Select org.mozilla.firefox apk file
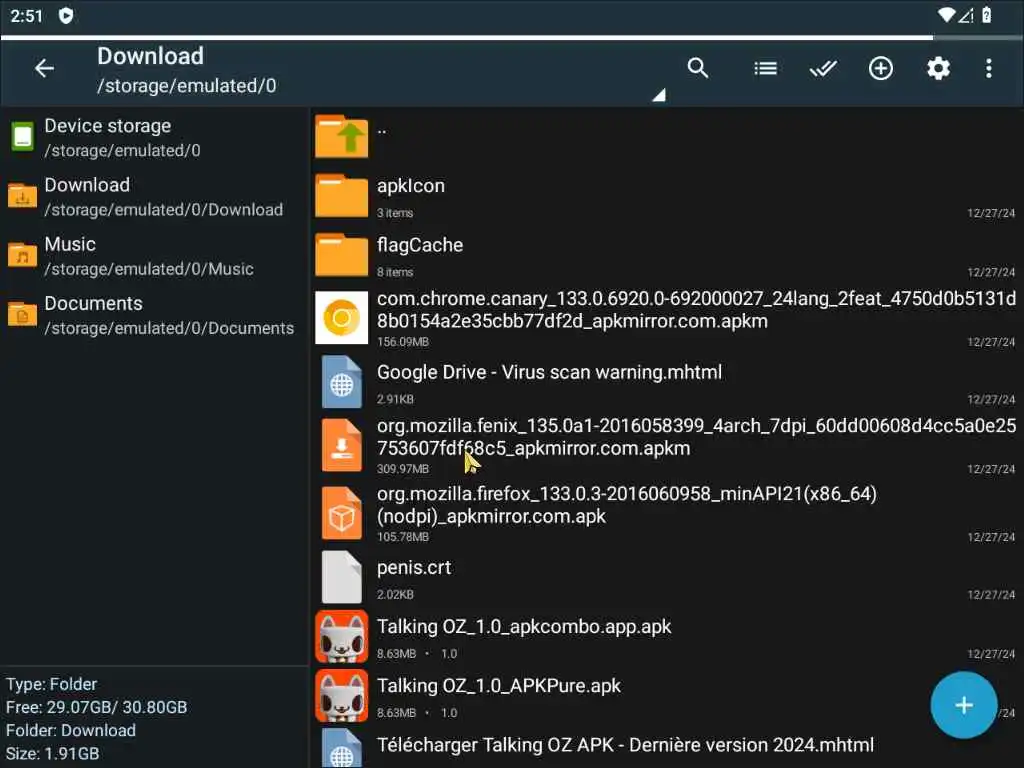The image size is (1024, 768). tap(666, 515)
